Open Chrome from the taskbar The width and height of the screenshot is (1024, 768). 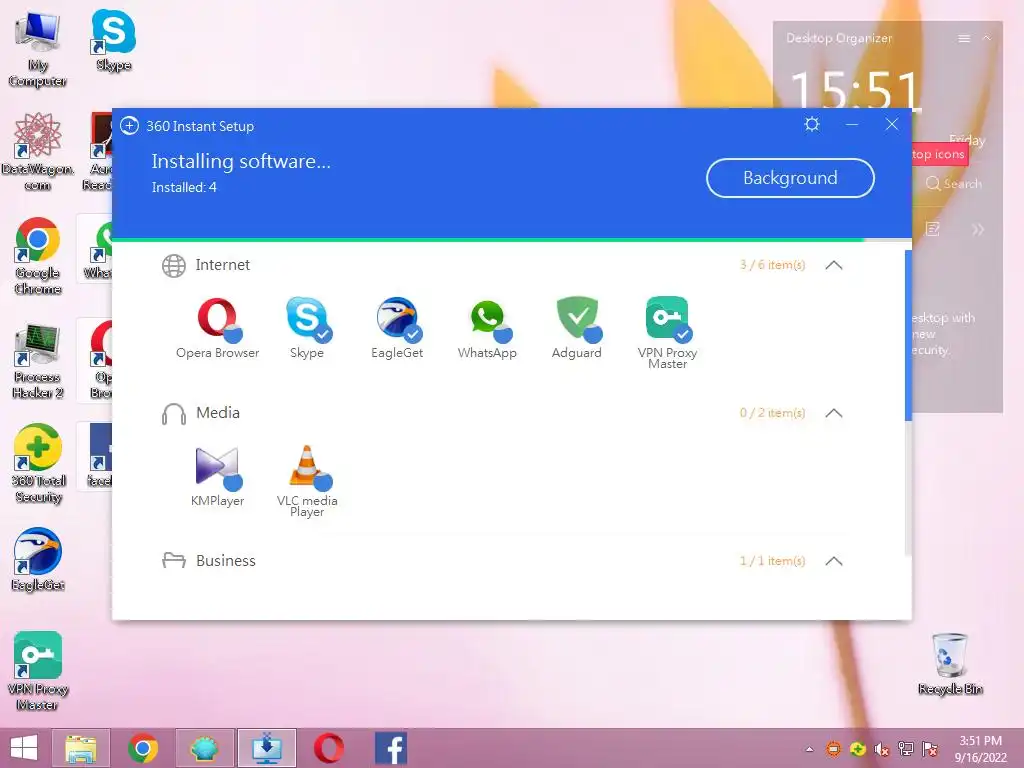143,748
